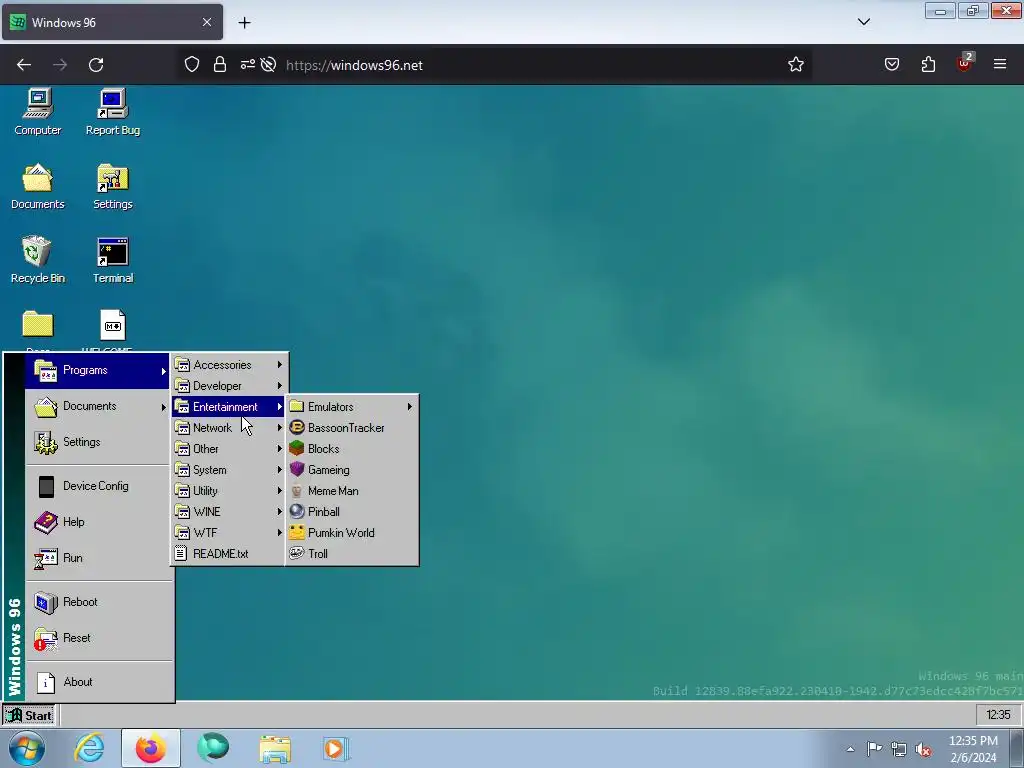This screenshot has height=768, width=1024.
Task: Open the Windows 7 clock and date
Action: (973, 749)
